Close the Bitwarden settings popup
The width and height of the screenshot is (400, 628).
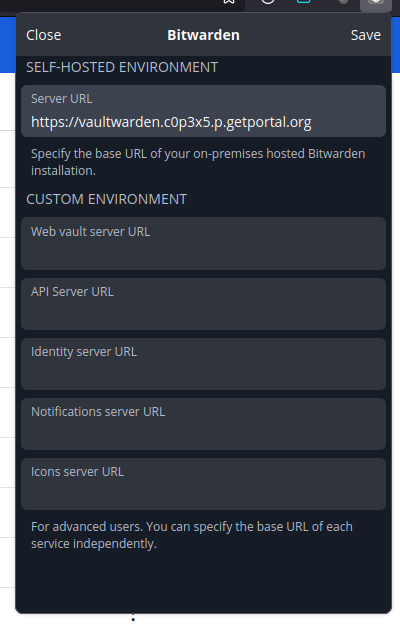[x=44, y=35]
